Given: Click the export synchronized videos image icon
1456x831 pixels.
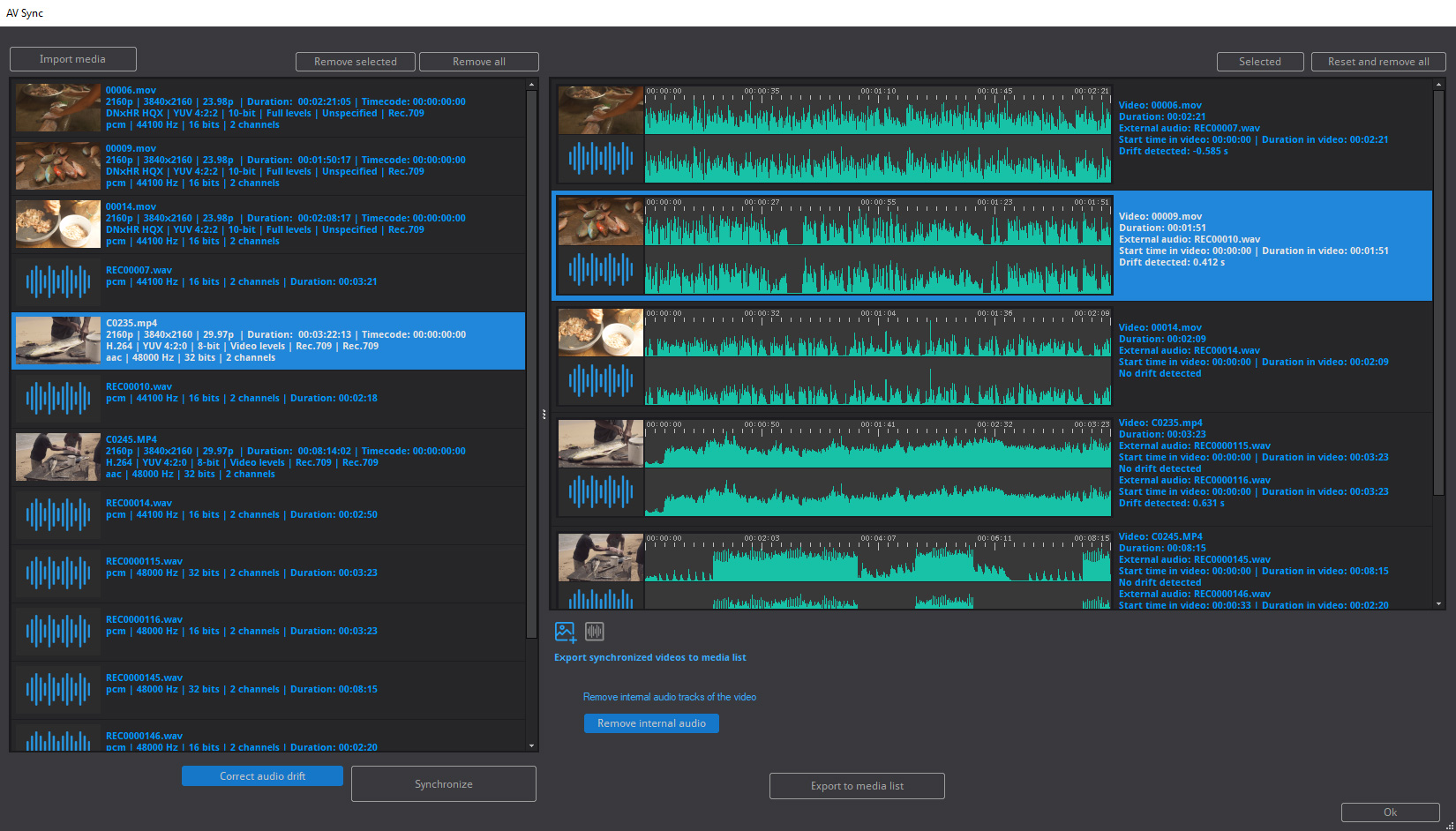Looking at the screenshot, I should click(565, 632).
